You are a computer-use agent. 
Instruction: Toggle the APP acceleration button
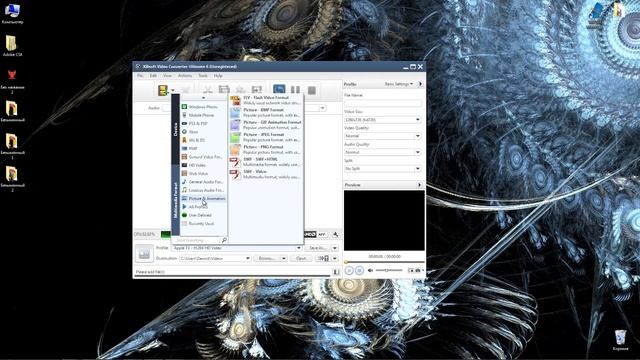click(322, 234)
